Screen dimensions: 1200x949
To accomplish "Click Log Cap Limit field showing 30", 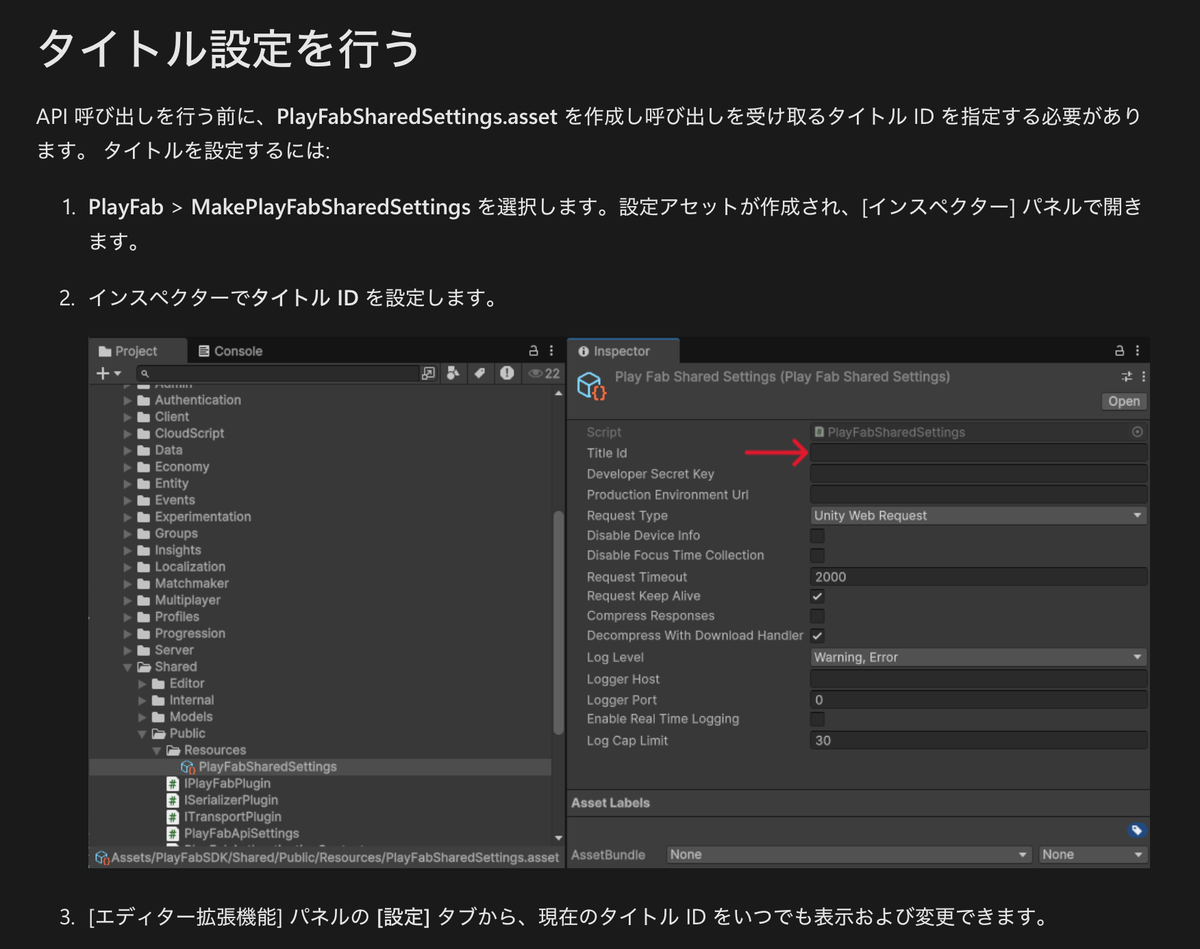I will point(978,741).
